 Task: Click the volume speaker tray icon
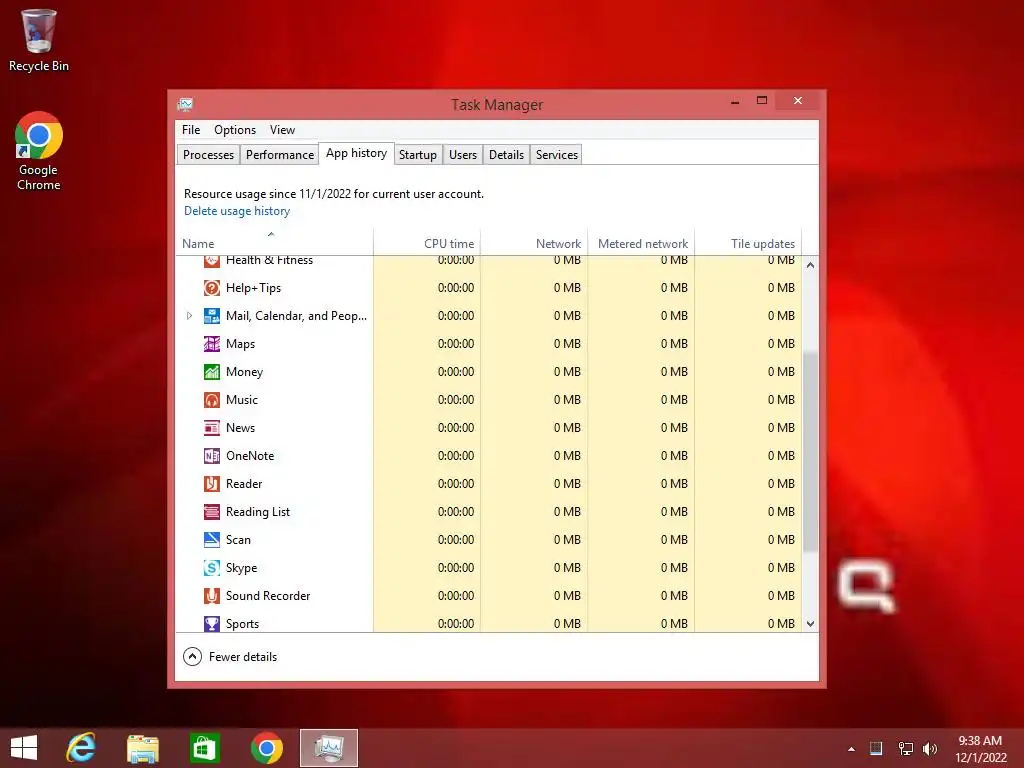pos(930,749)
